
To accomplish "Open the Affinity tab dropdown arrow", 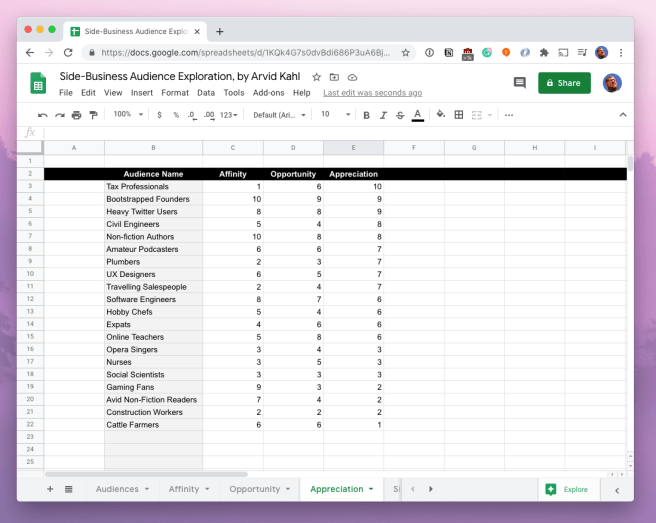I will click(207, 489).
